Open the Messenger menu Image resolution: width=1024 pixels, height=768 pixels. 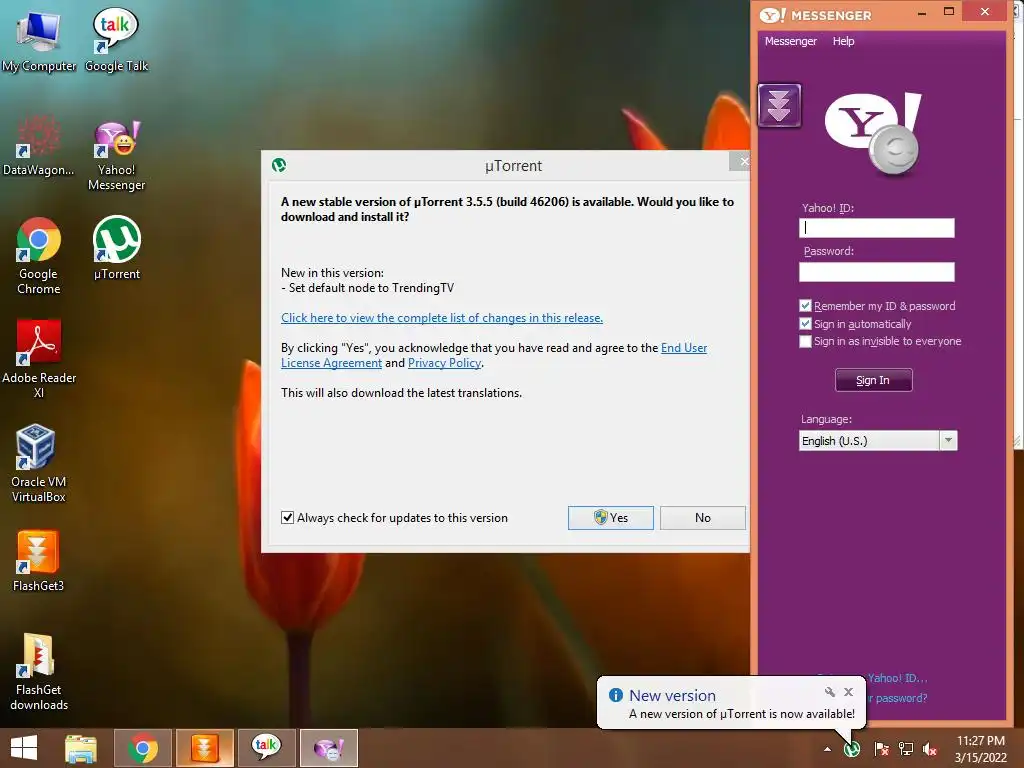click(x=790, y=41)
